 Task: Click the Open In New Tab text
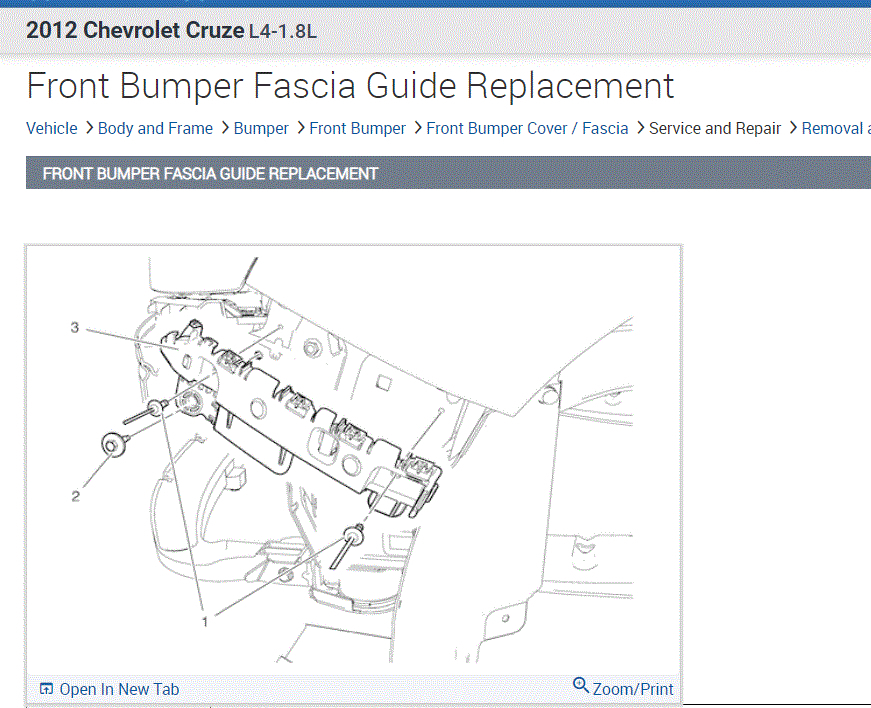pos(119,689)
